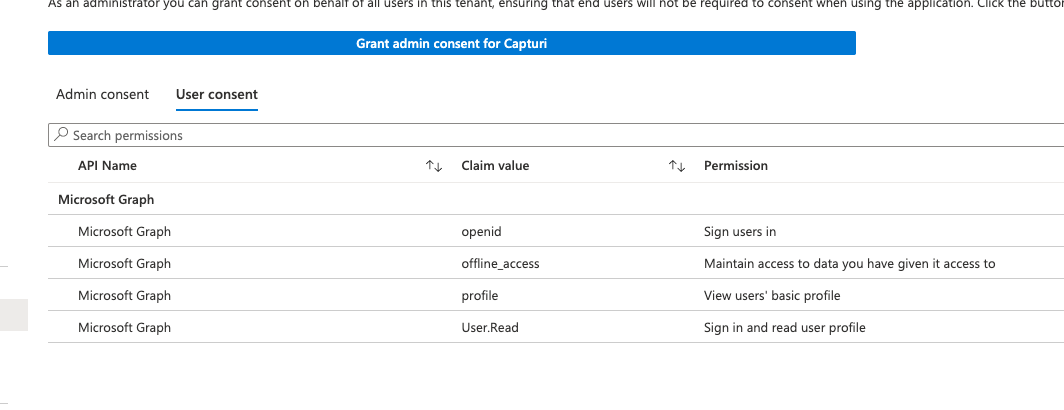Open the 'Sign users in' permission
Screen dimensions: 1064x410
point(740,231)
